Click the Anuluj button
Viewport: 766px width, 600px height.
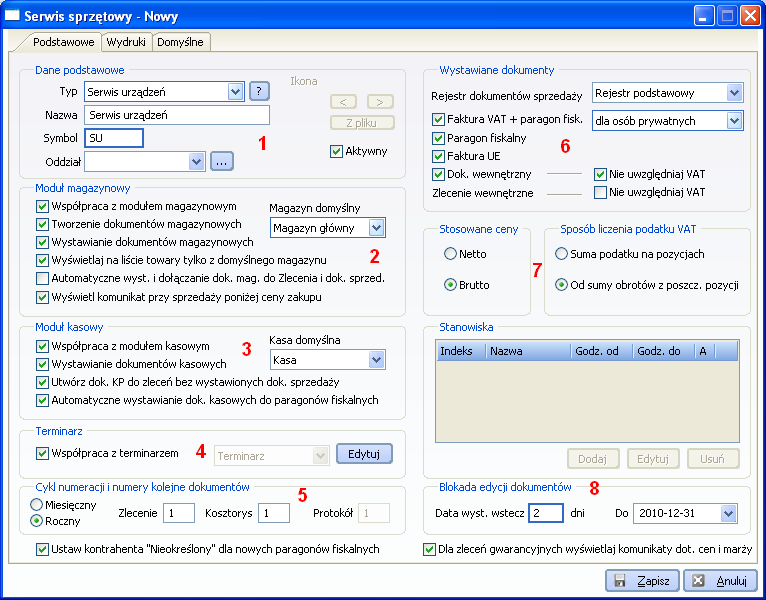point(722,581)
